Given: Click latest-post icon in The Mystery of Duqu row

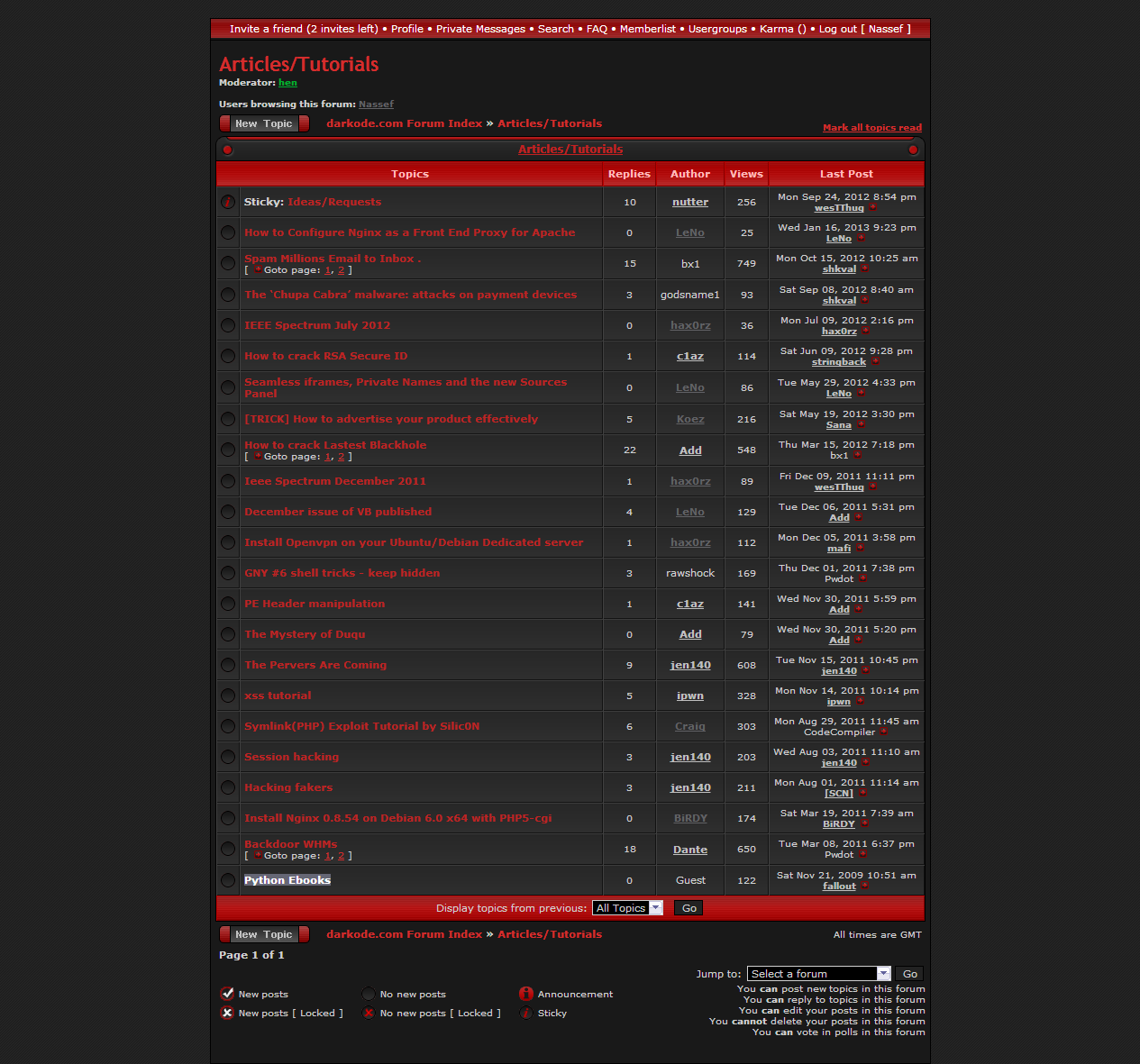Looking at the screenshot, I should click(x=858, y=641).
